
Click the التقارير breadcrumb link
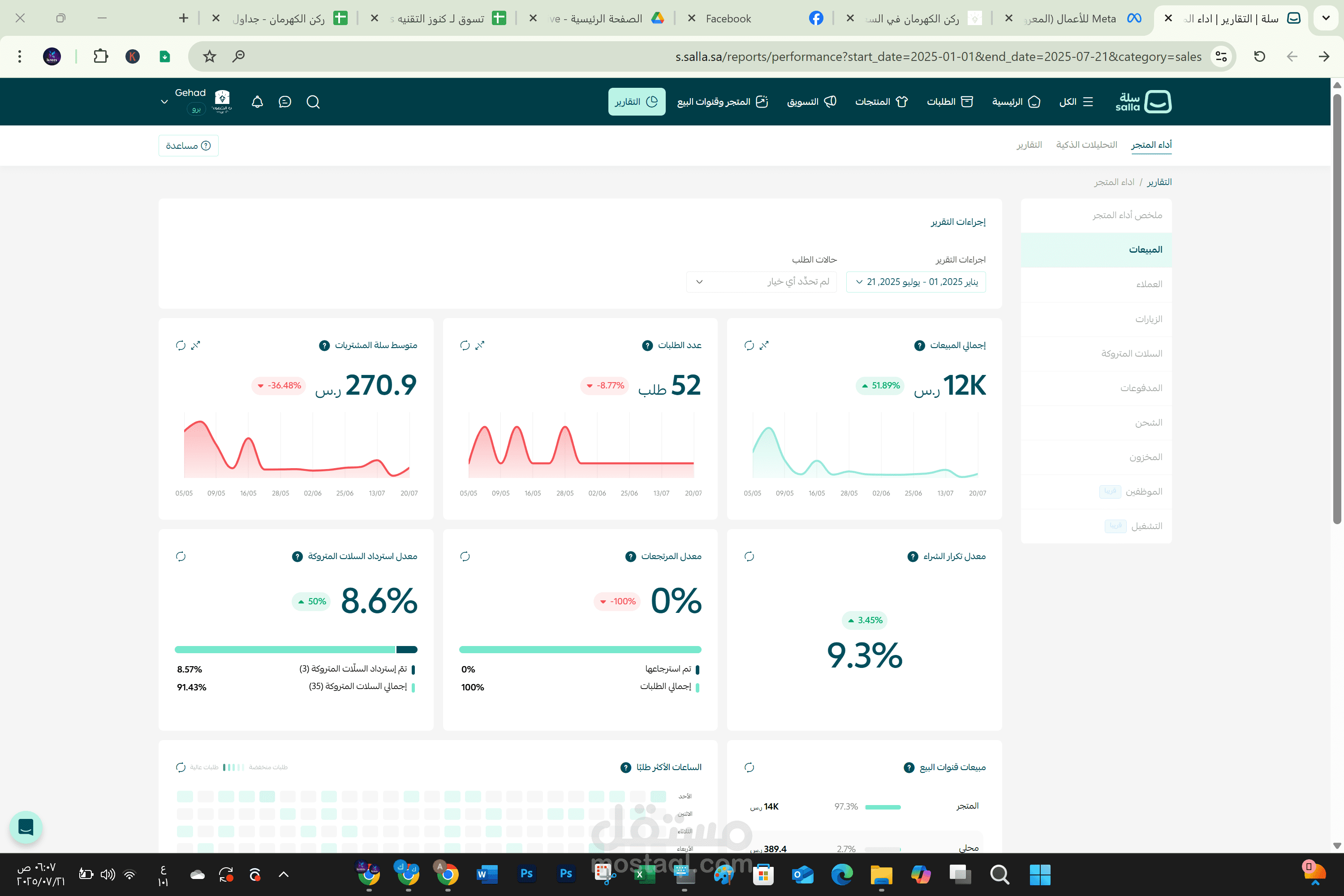coord(1159,182)
